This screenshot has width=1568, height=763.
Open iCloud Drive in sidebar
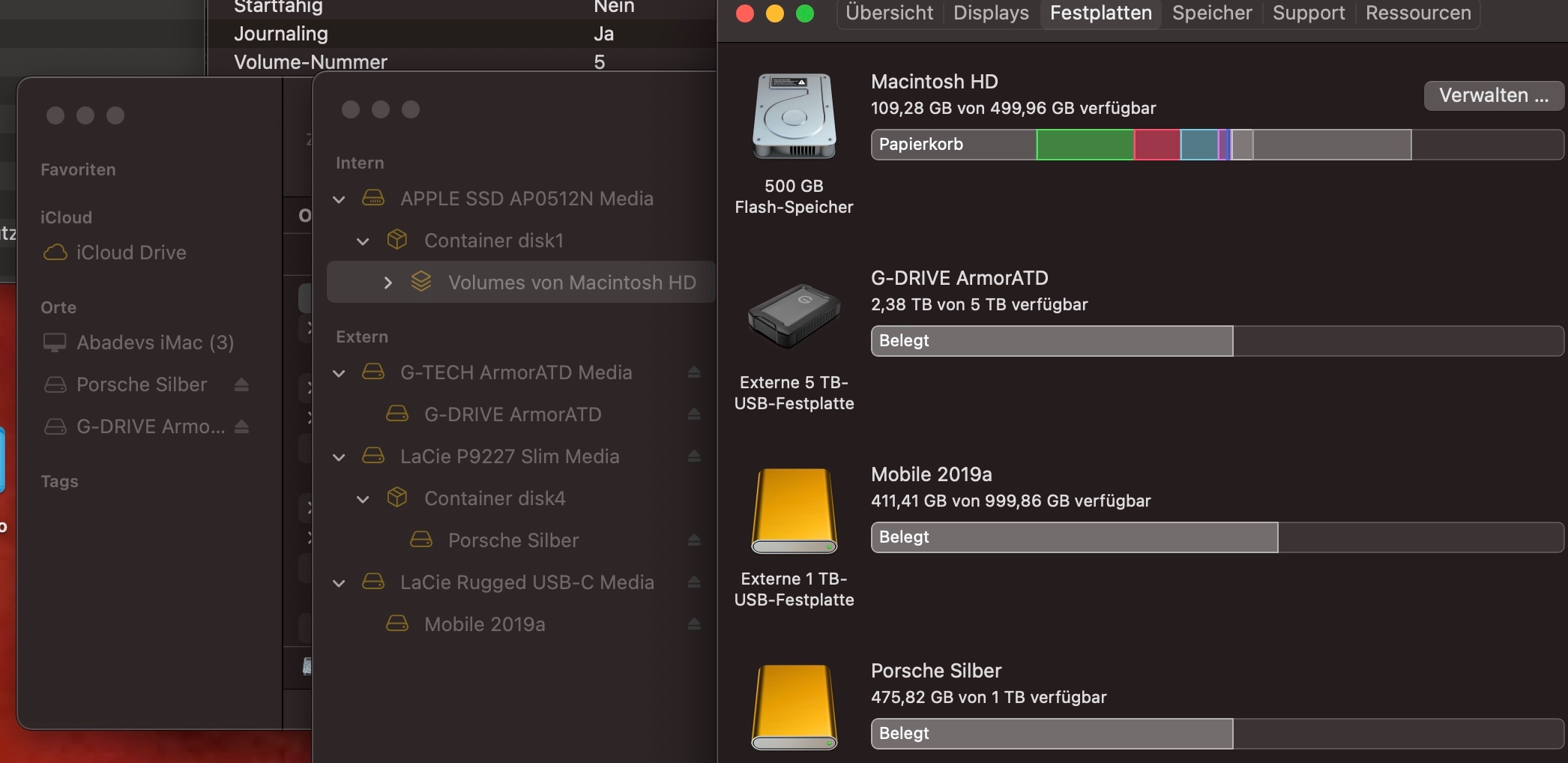[130, 253]
